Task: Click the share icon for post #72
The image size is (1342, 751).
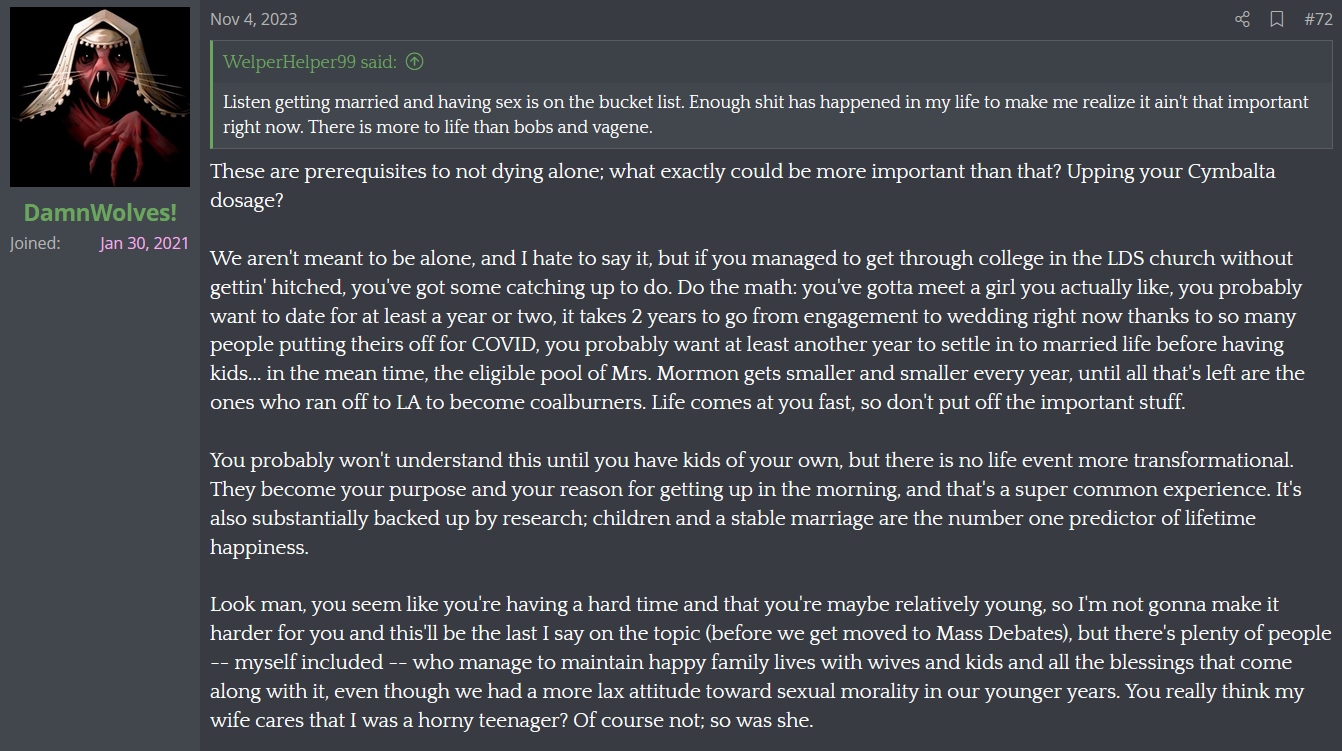Action: click(x=1242, y=19)
